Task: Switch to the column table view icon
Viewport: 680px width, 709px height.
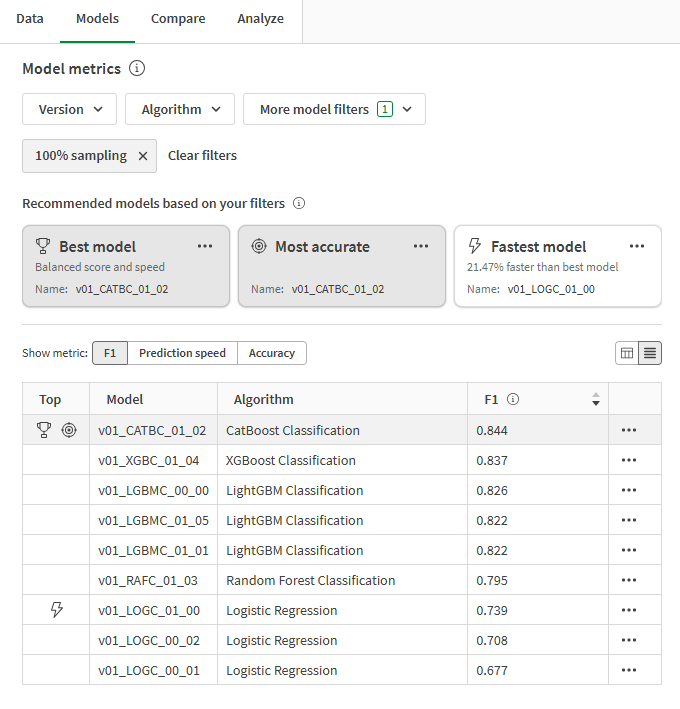Action: point(627,353)
